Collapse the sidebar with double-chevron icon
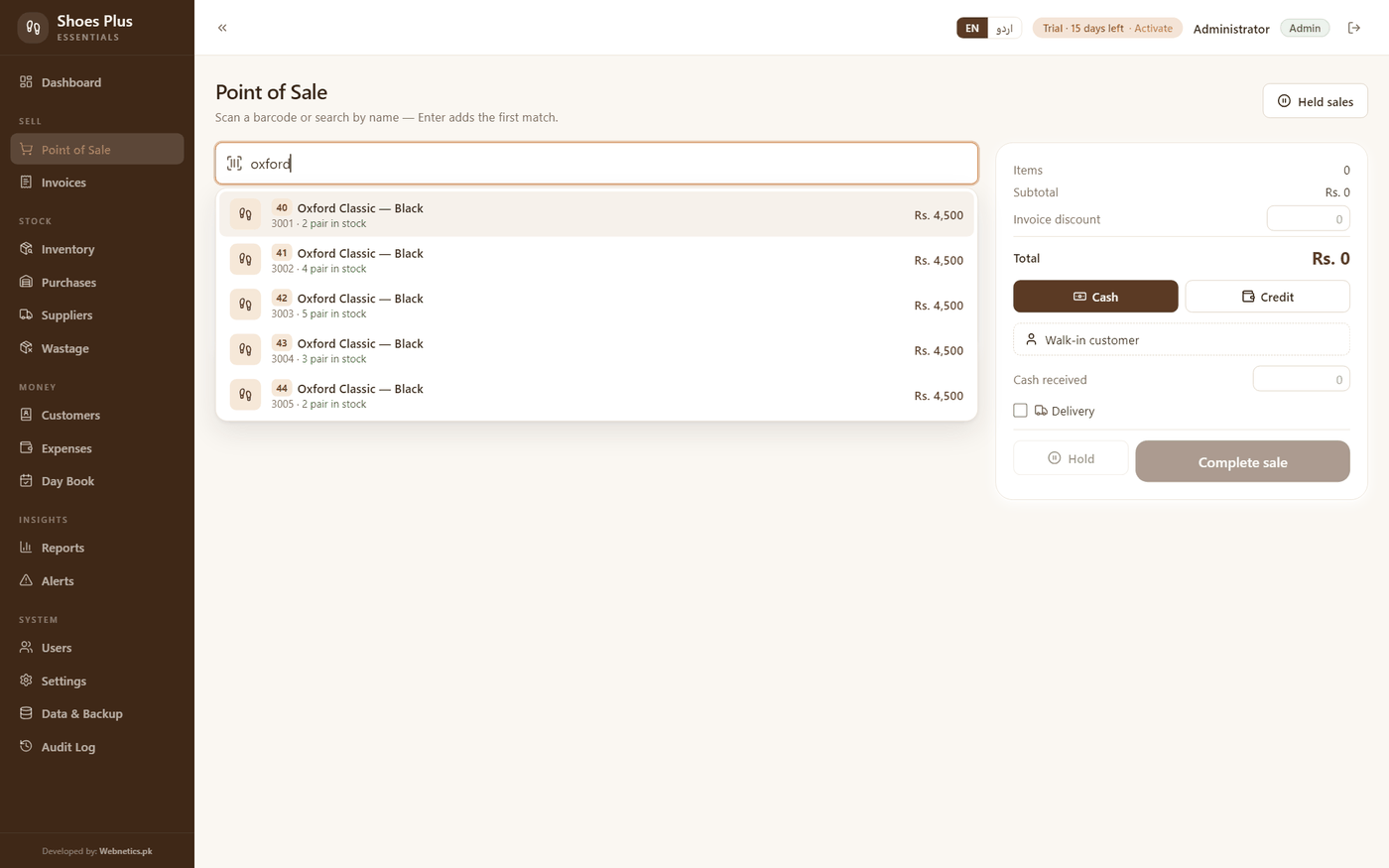Viewport: 1389px width, 868px height. [x=222, y=28]
